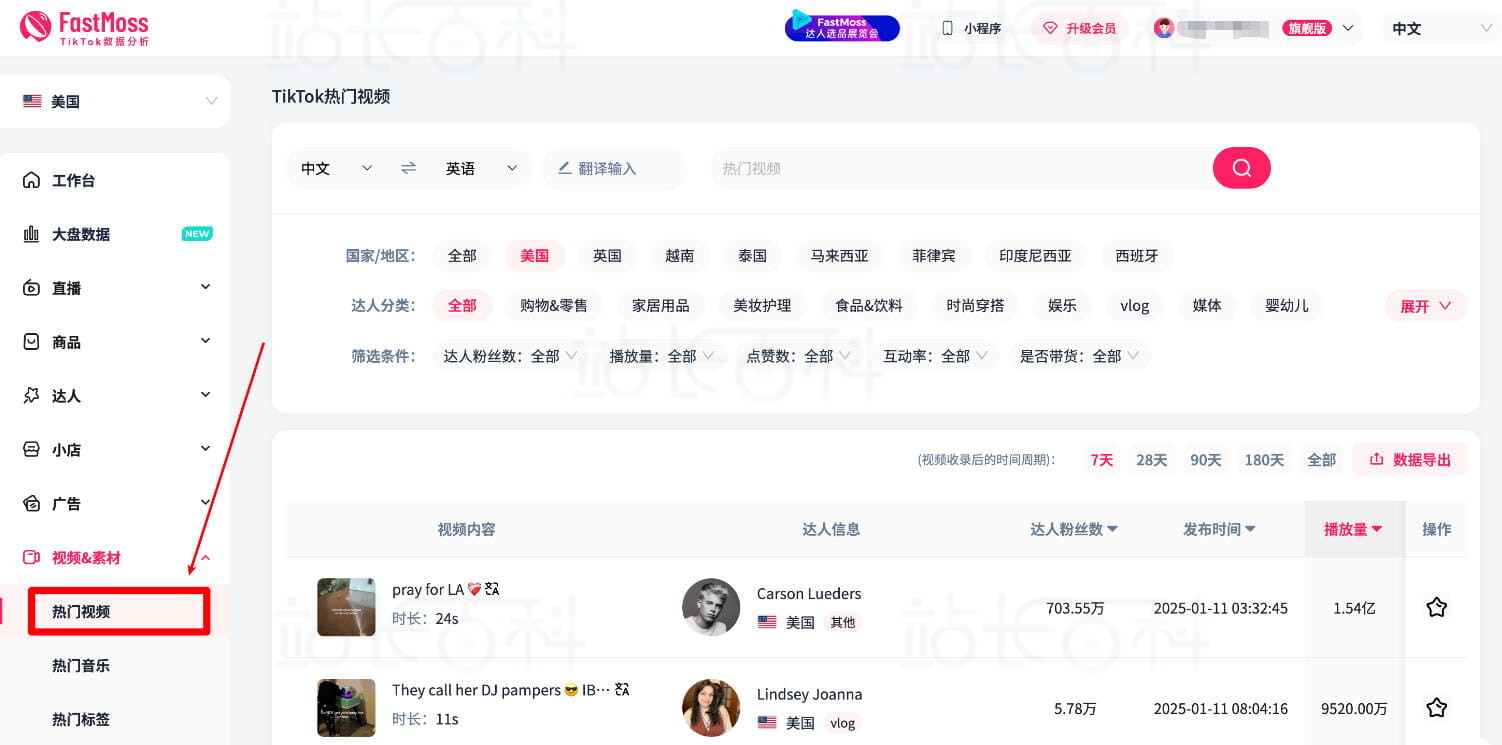Click the FastMoss logo
The width and height of the screenshot is (1502, 745).
click(84, 28)
